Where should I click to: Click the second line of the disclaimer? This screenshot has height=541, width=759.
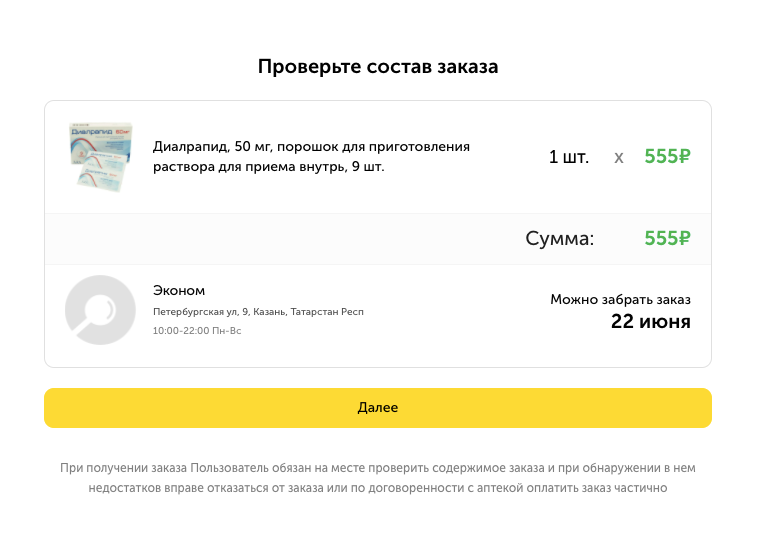pos(378,488)
